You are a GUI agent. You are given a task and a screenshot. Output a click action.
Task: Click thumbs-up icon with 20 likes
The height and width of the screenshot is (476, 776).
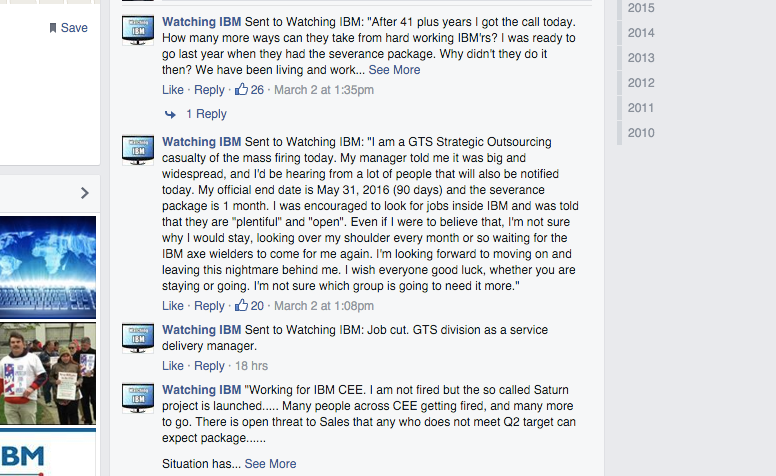coord(241,306)
